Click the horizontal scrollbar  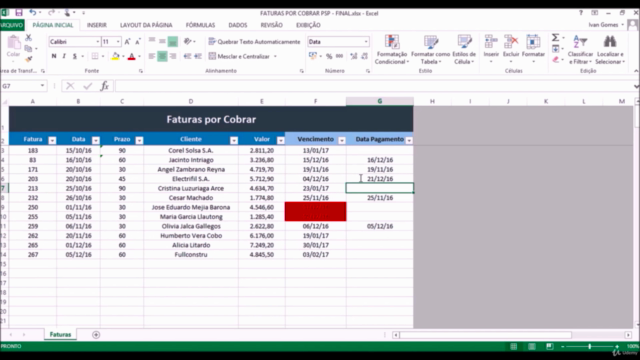click(486, 335)
